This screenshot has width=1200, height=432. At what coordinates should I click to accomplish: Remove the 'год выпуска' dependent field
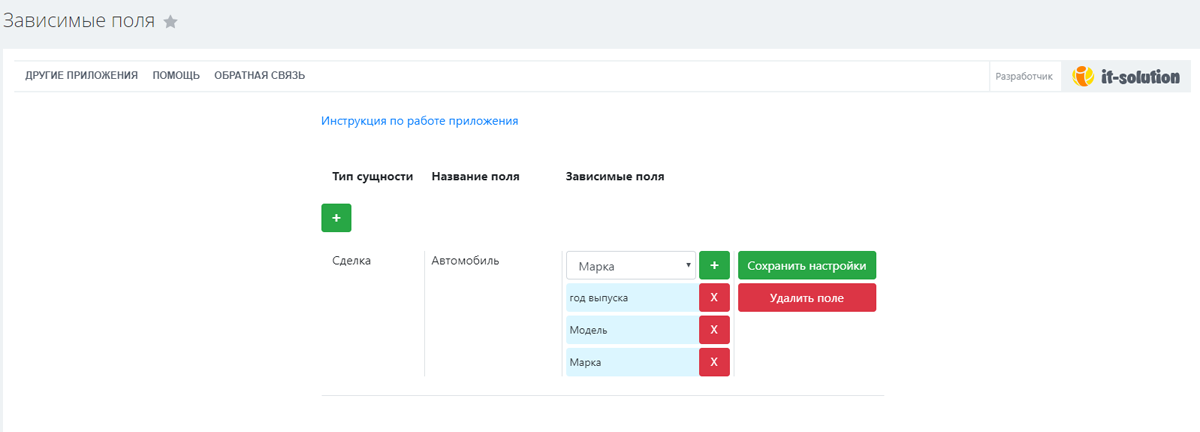pyautogui.click(x=714, y=298)
